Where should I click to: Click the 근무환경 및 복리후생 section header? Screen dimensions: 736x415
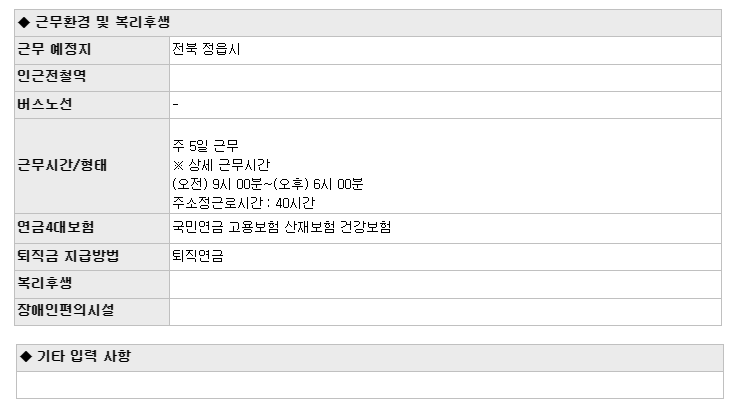point(368,23)
